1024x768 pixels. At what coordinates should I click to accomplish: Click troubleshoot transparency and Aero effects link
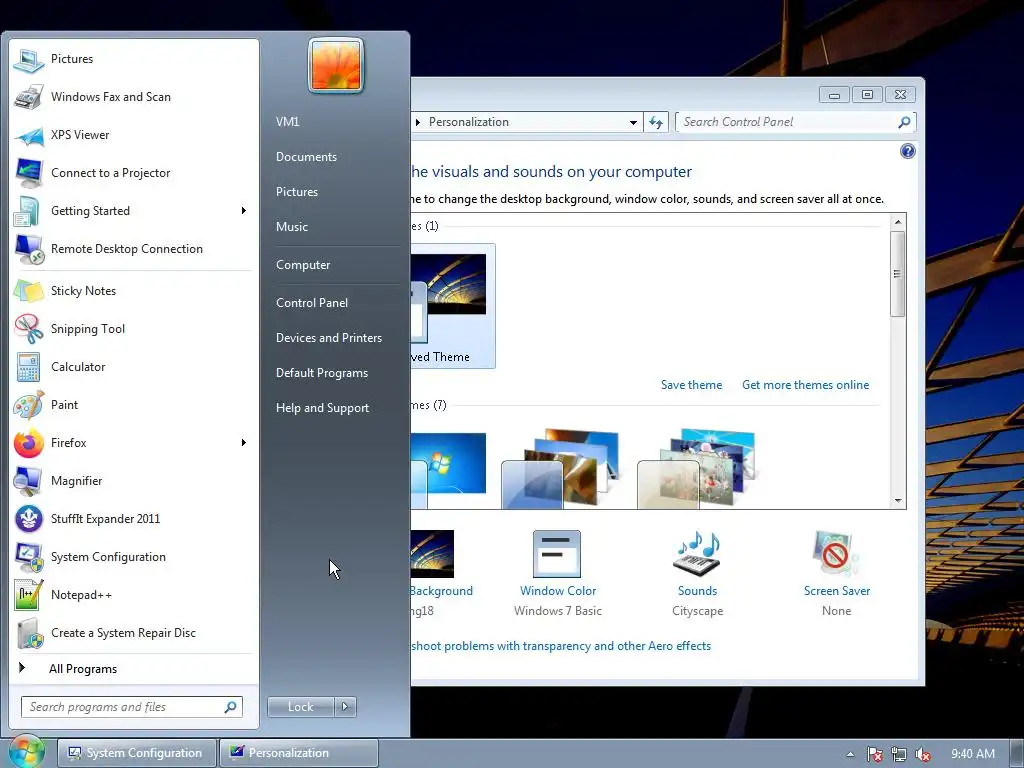pyautogui.click(x=560, y=645)
